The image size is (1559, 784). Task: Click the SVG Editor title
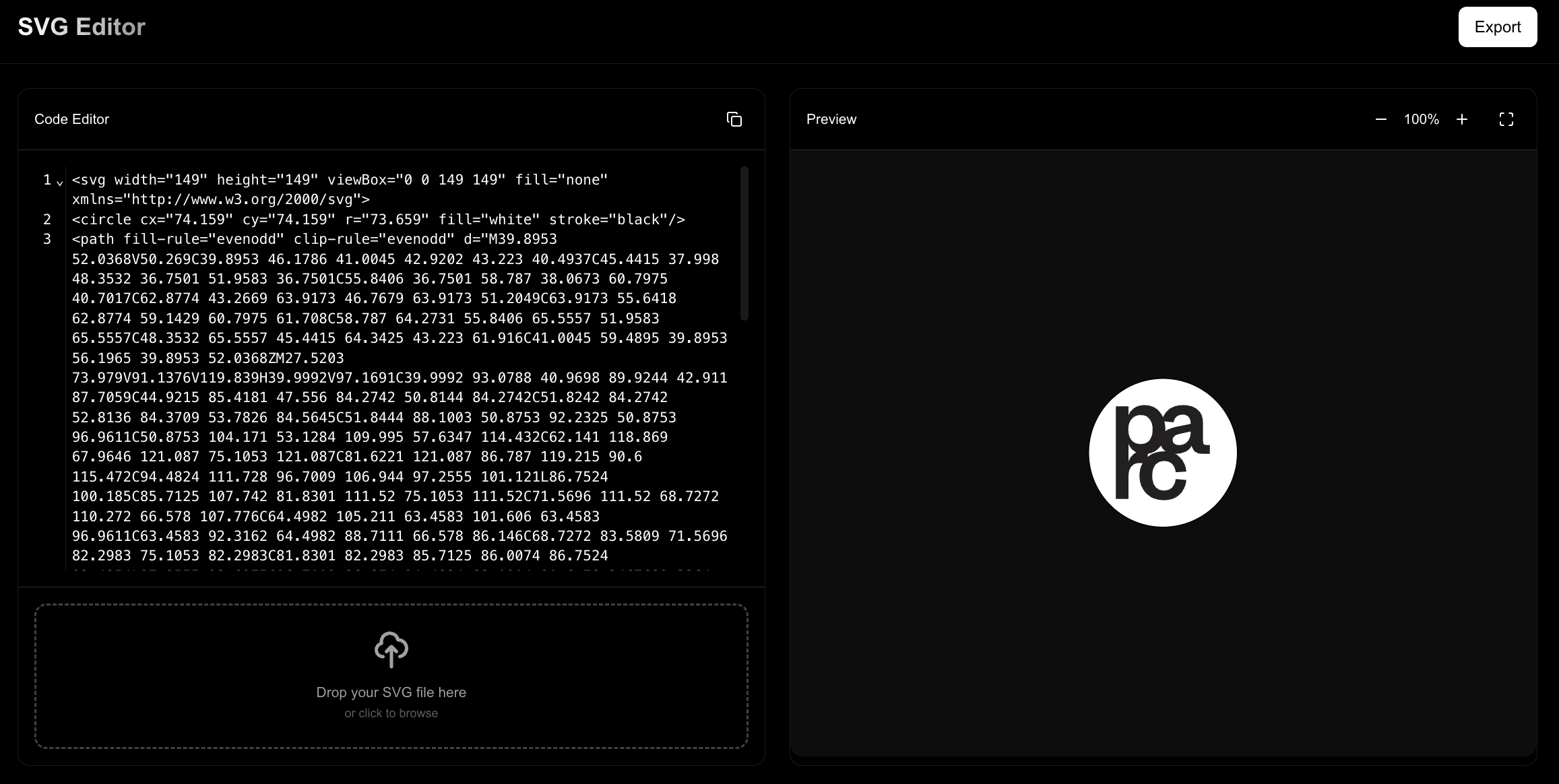pos(82,27)
